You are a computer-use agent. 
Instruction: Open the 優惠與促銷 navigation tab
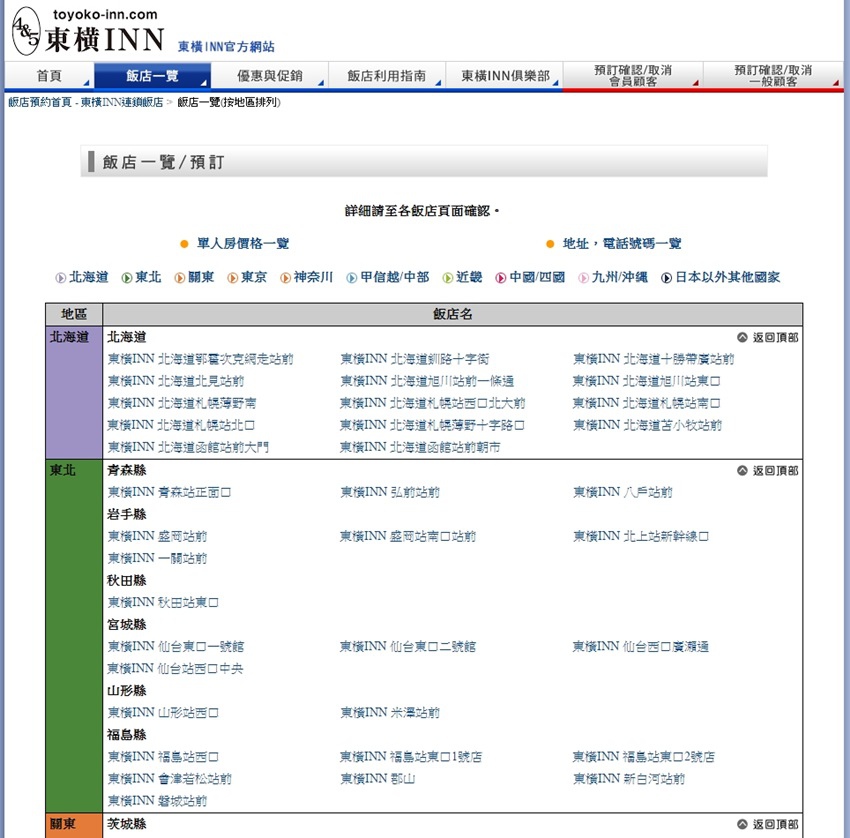point(269,75)
